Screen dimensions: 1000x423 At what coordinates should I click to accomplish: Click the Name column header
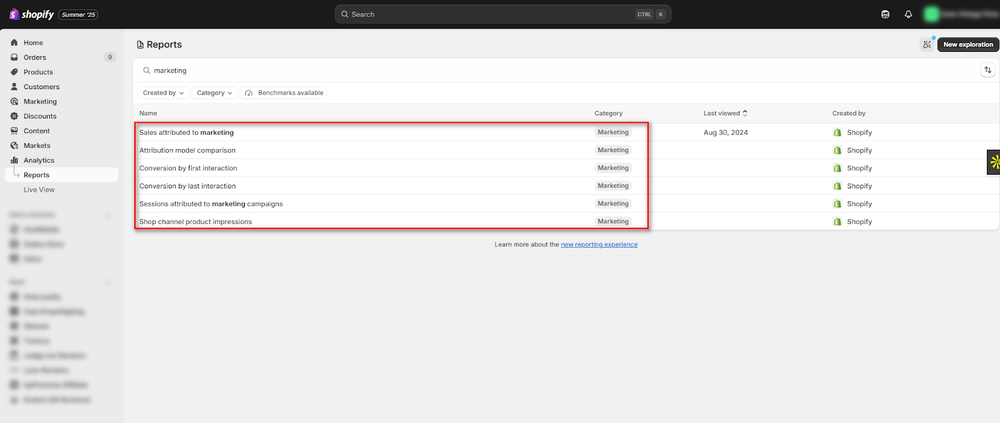click(148, 114)
